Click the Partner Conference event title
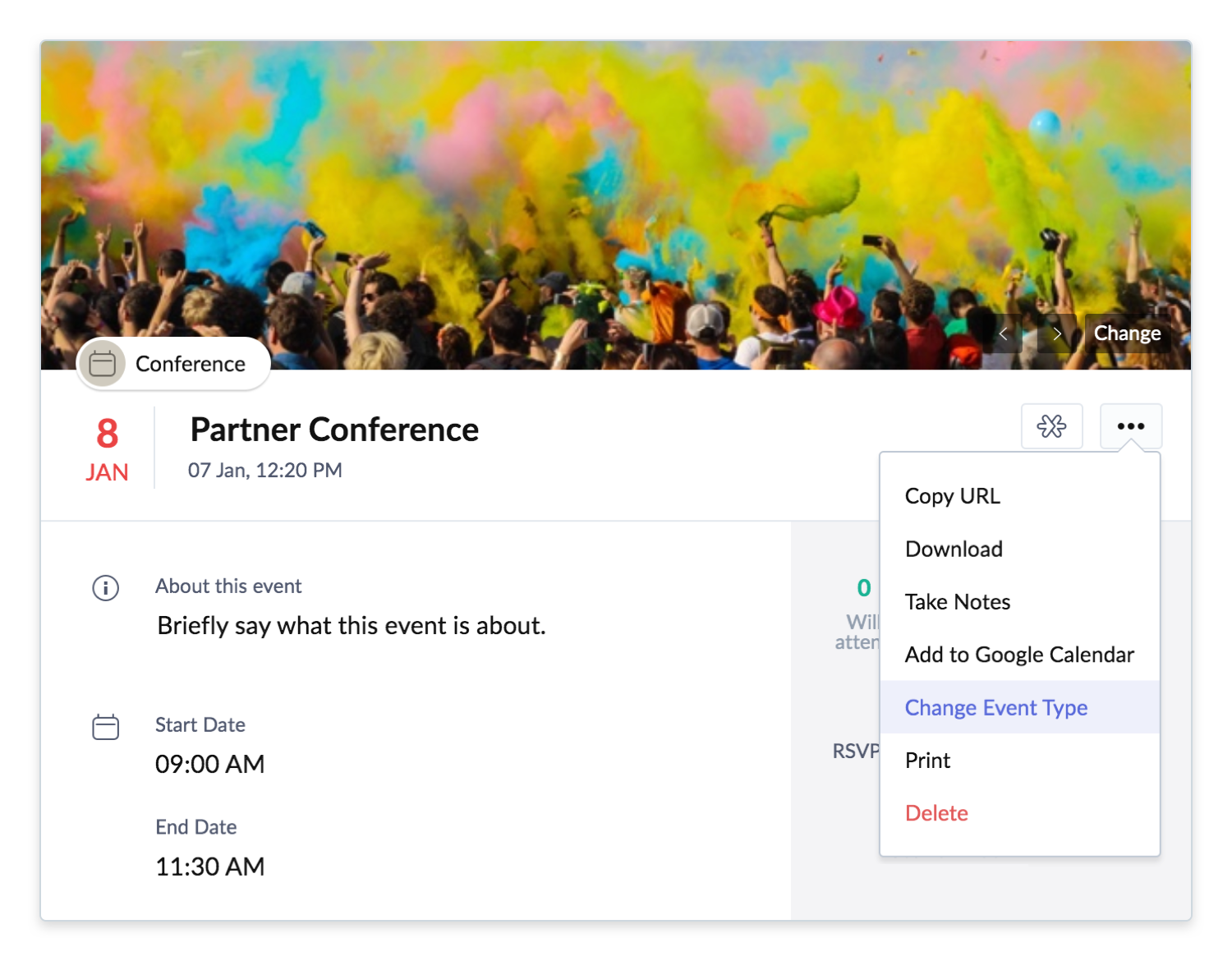This screenshot has width=1232, height=961. 334,430
